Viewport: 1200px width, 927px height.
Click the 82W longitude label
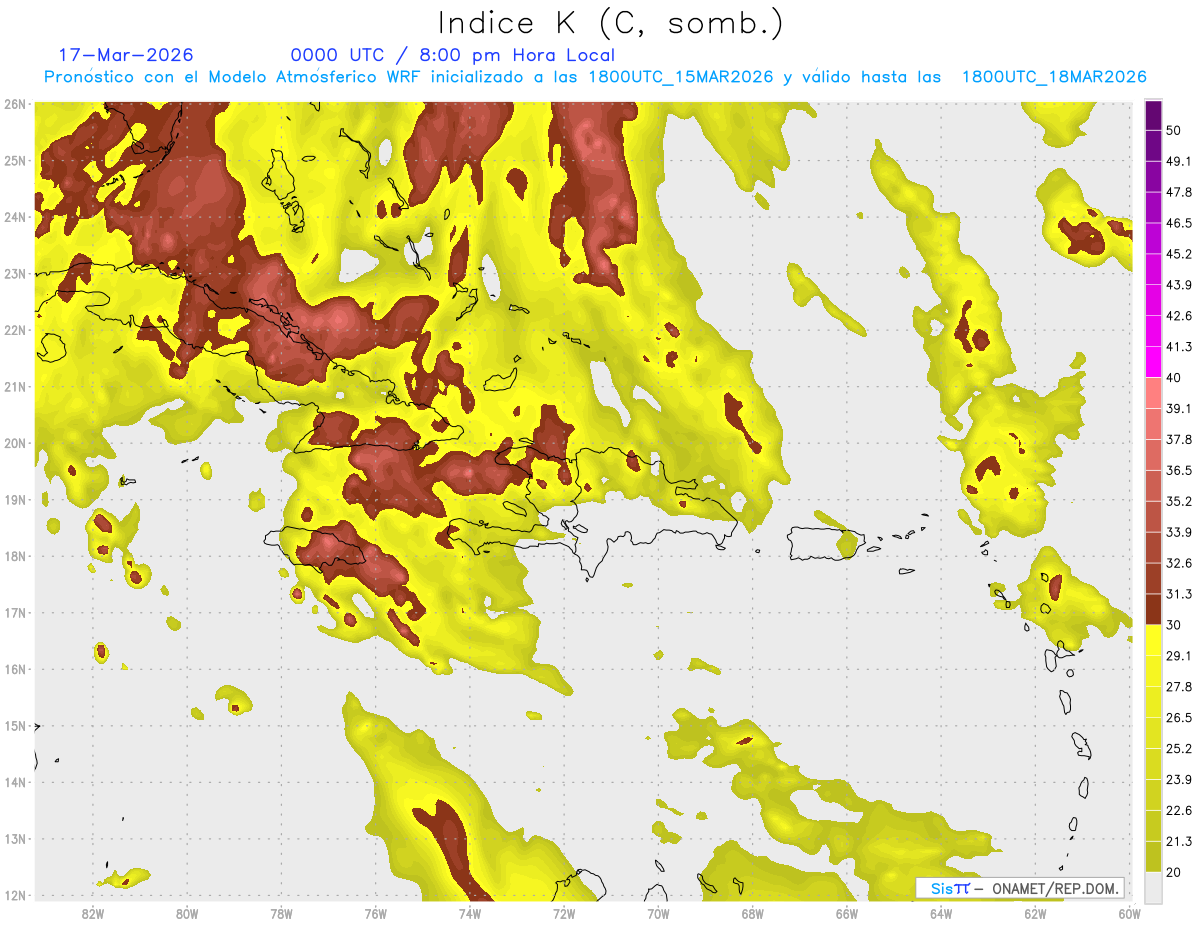(x=93, y=914)
